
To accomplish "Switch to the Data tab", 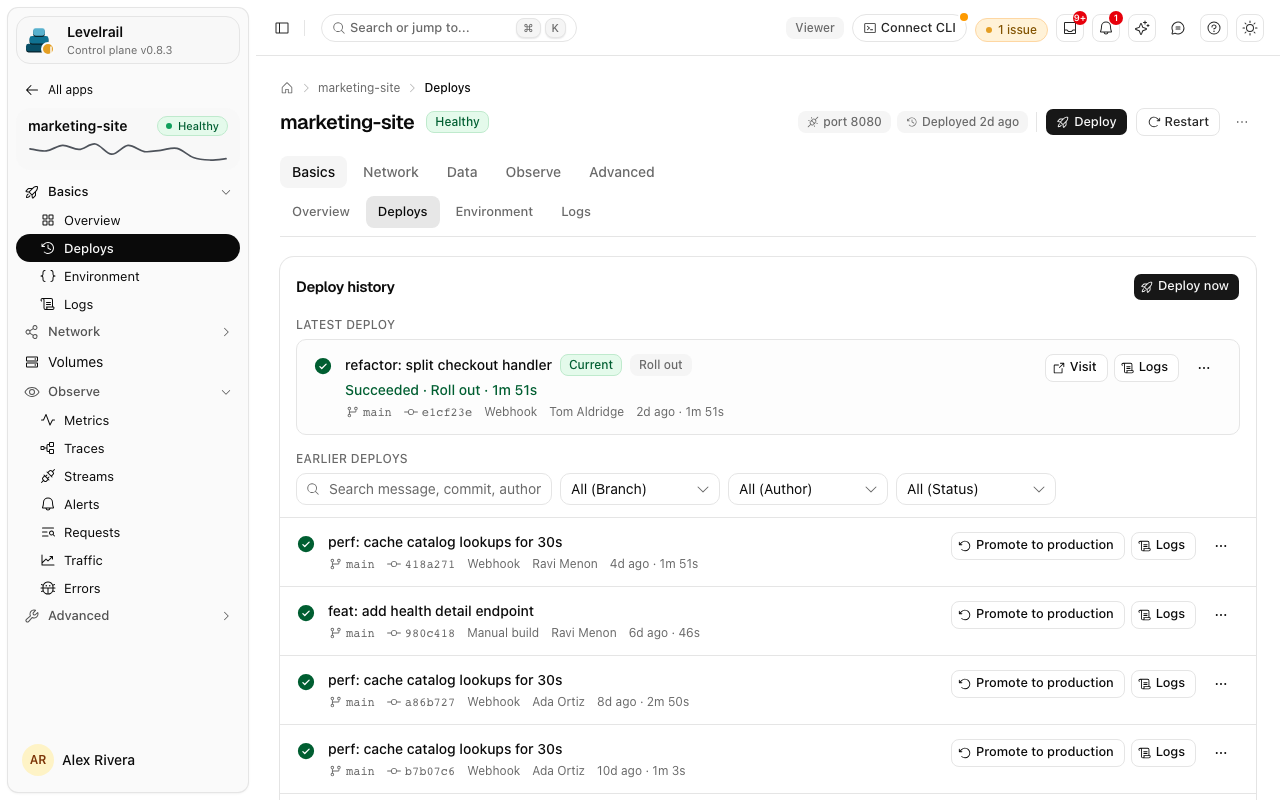I will click(x=462, y=172).
